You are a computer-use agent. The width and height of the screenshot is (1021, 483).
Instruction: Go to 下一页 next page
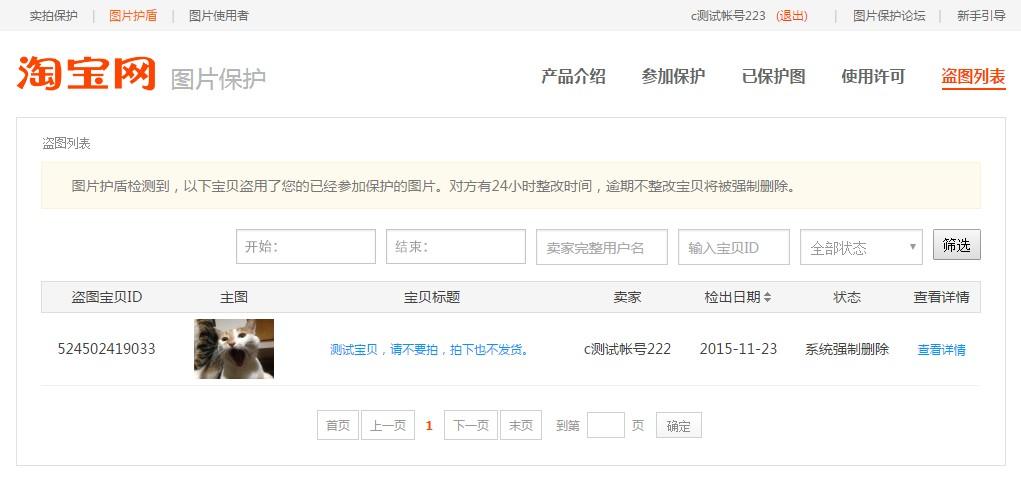(x=471, y=426)
